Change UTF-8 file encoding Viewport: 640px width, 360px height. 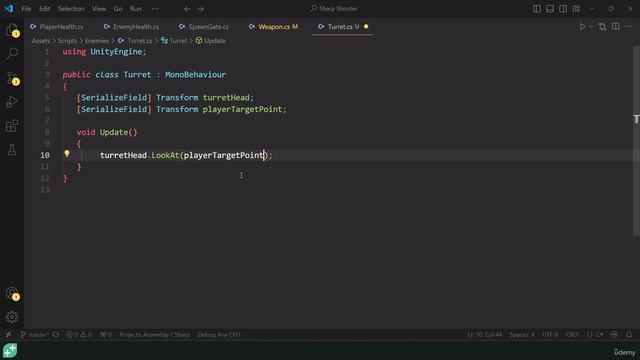tap(550, 334)
